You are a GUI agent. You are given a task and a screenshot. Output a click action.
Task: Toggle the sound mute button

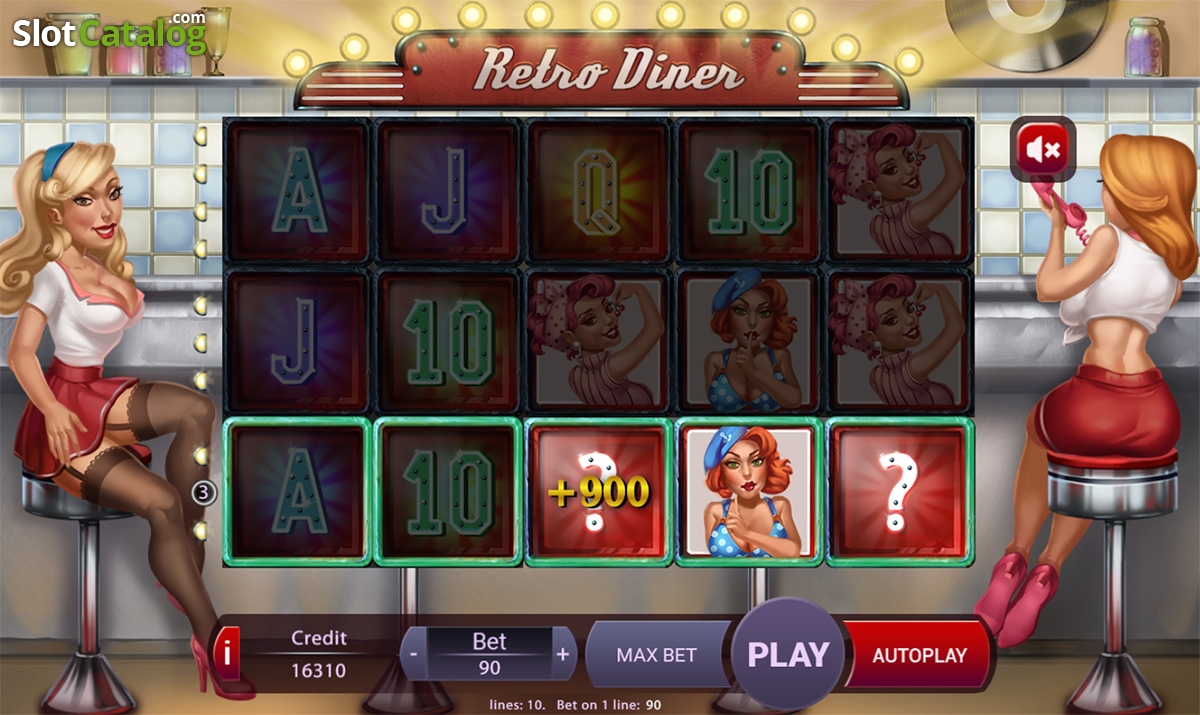[x=1043, y=150]
